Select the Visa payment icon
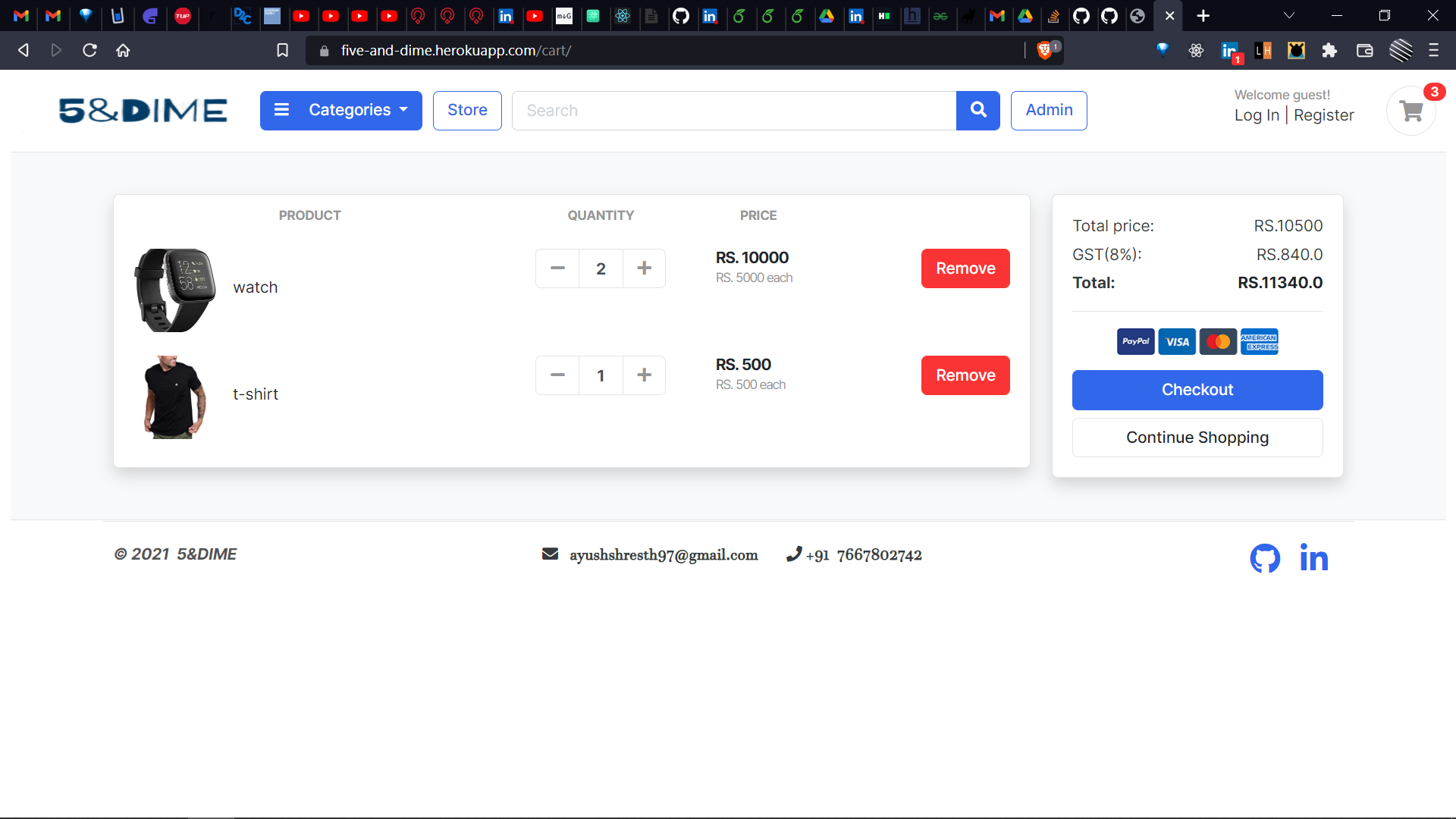 [x=1177, y=341]
